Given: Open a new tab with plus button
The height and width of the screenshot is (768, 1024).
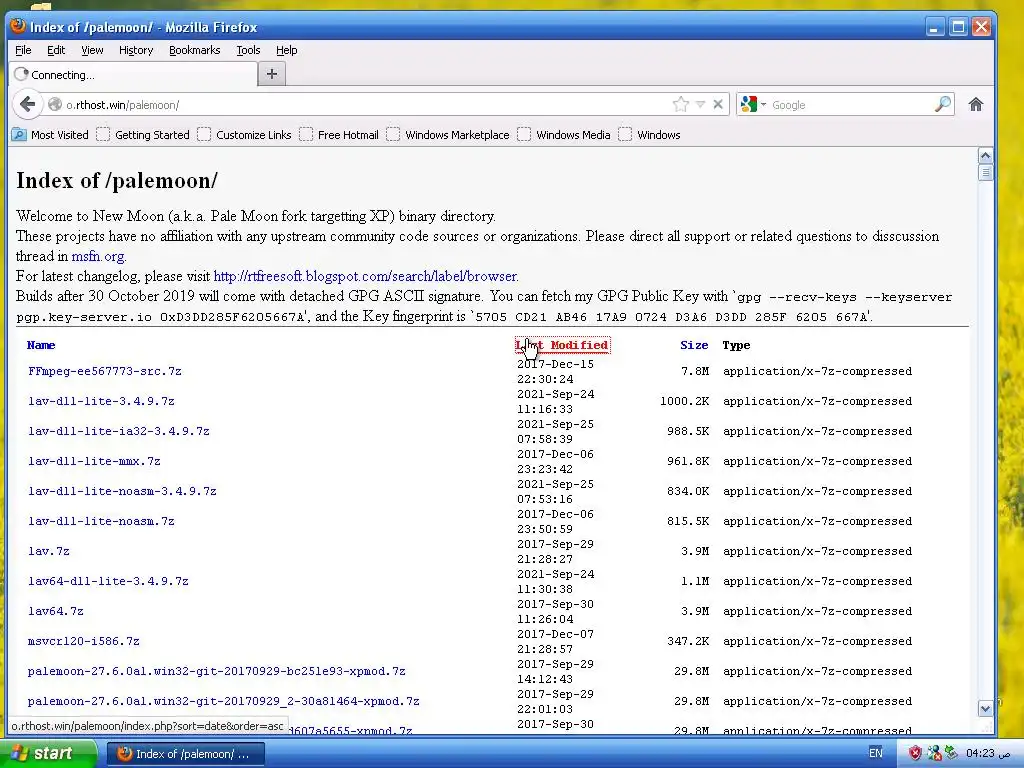Looking at the screenshot, I should [272, 74].
